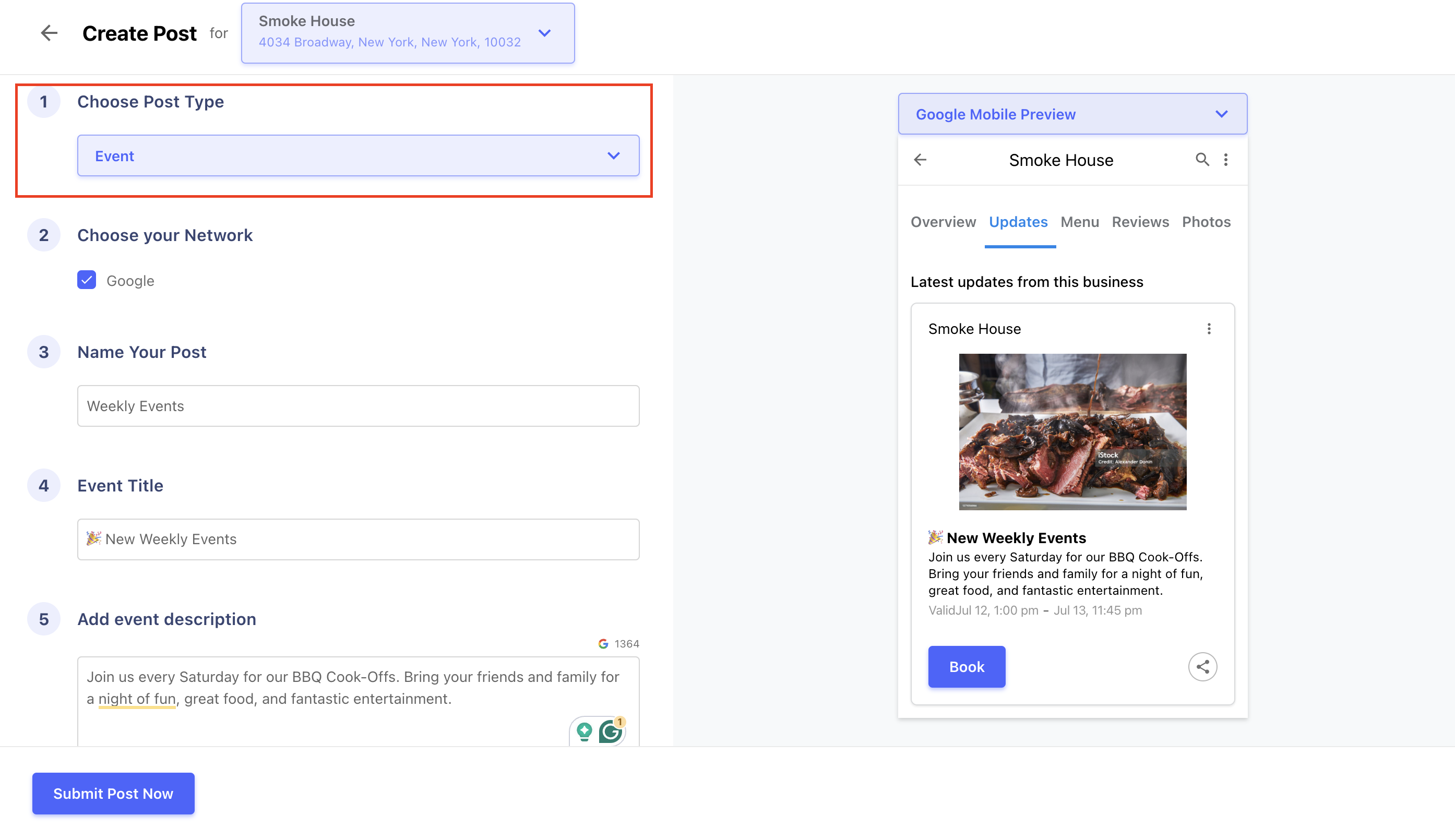Switch to the Overview tab in preview
The height and width of the screenshot is (840, 1455).
(943, 222)
